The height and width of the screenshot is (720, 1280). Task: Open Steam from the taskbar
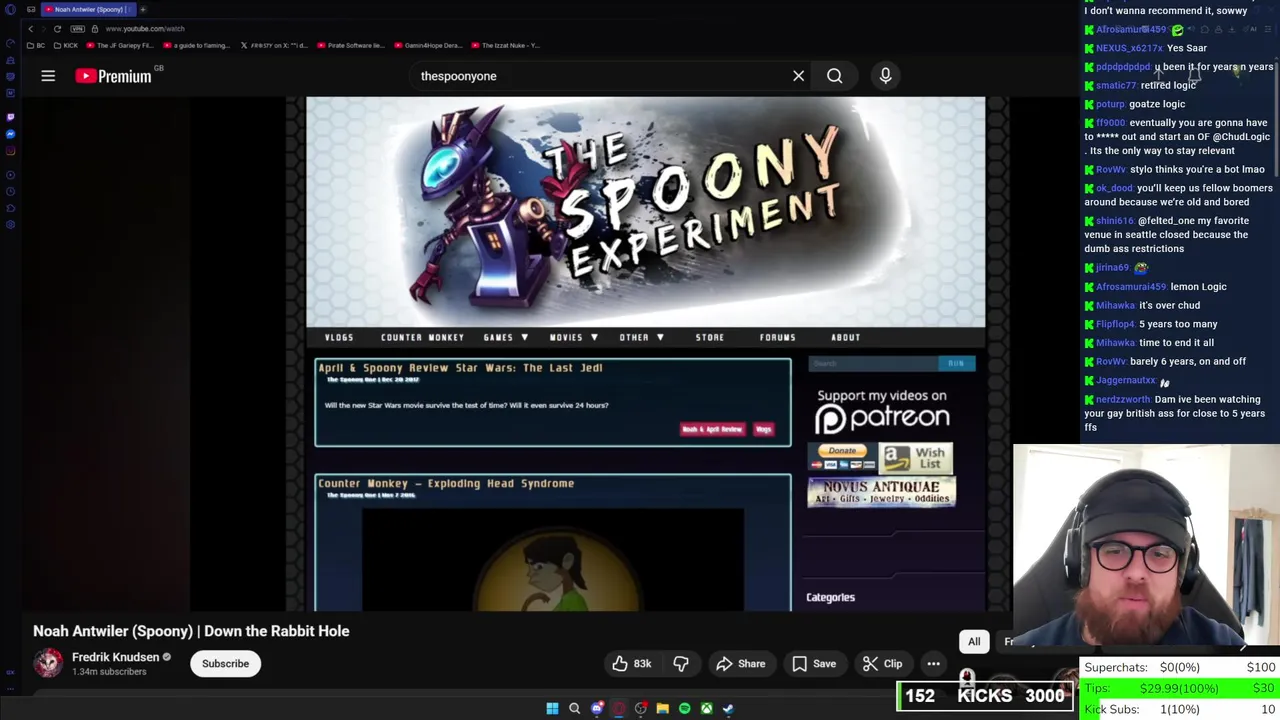click(728, 709)
